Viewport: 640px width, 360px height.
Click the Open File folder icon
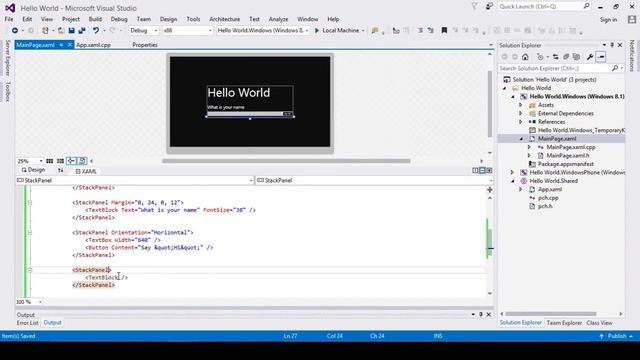61,31
